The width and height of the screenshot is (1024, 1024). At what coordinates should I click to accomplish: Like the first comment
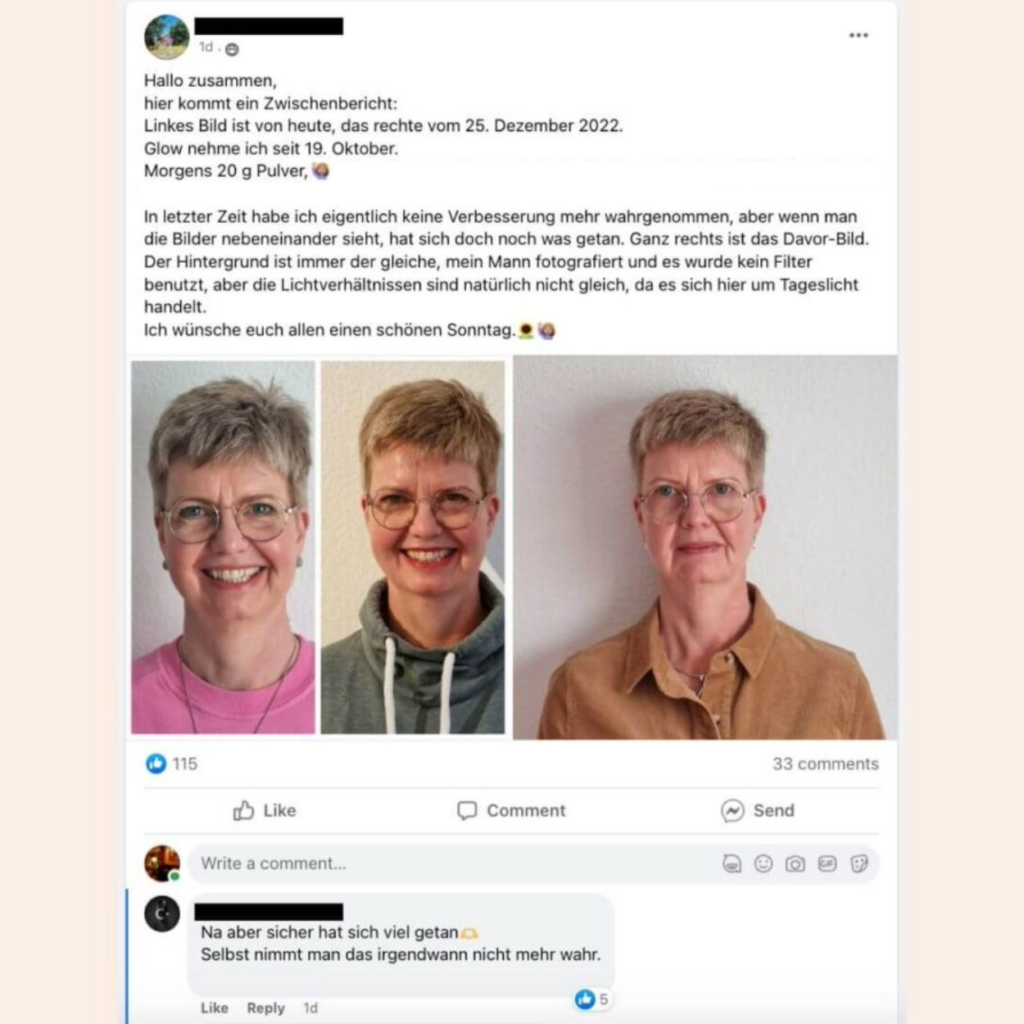click(214, 1008)
